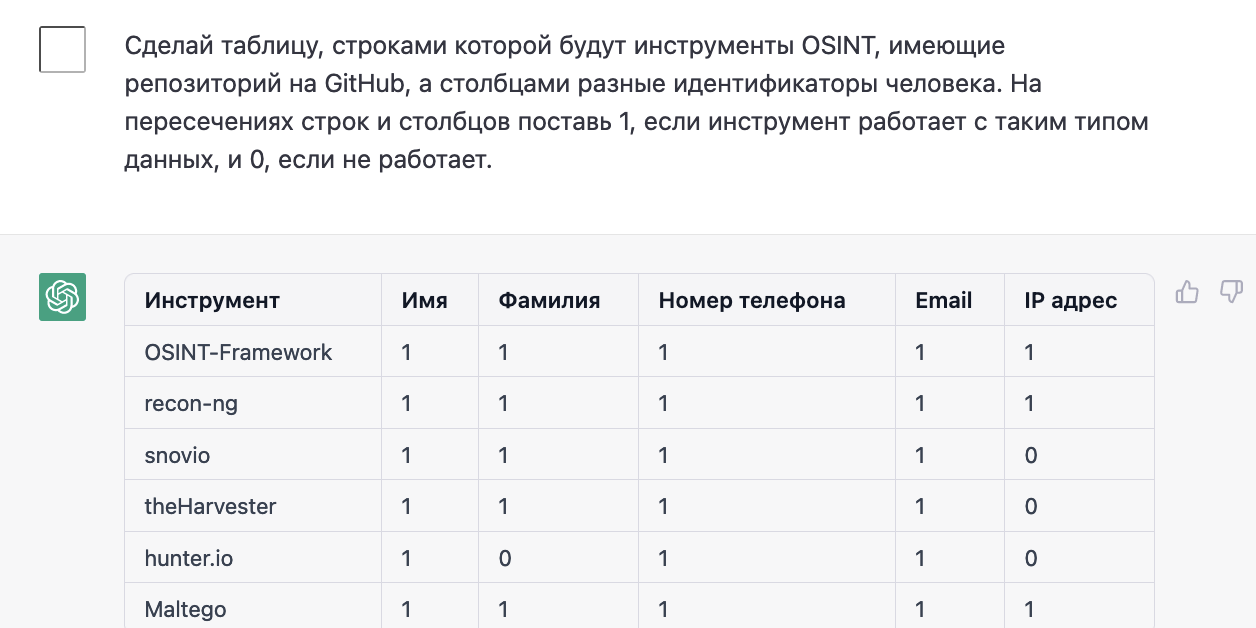
Task: Click the IP адрес column header
Action: [1070, 300]
